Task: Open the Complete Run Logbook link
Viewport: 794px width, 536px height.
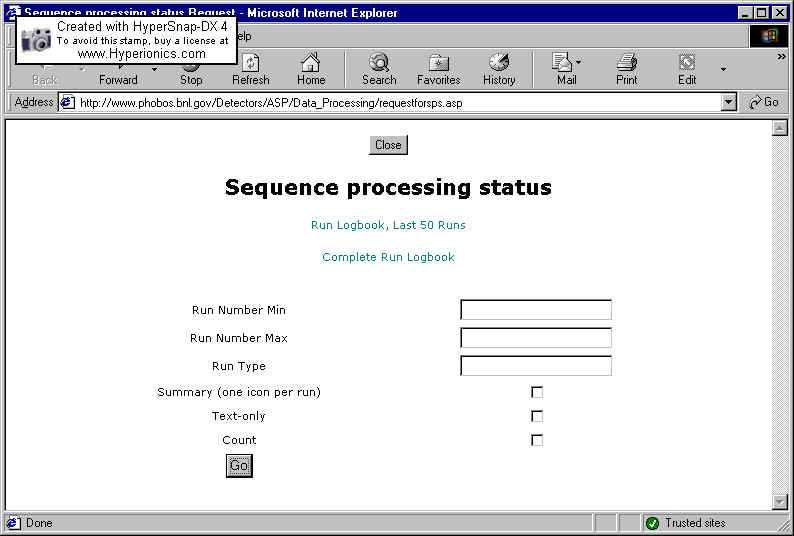Action: coord(388,257)
